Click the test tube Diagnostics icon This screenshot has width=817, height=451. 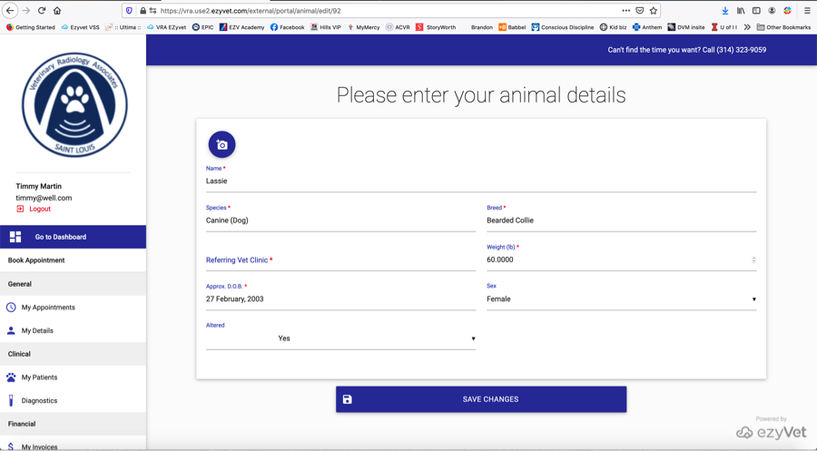point(11,400)
